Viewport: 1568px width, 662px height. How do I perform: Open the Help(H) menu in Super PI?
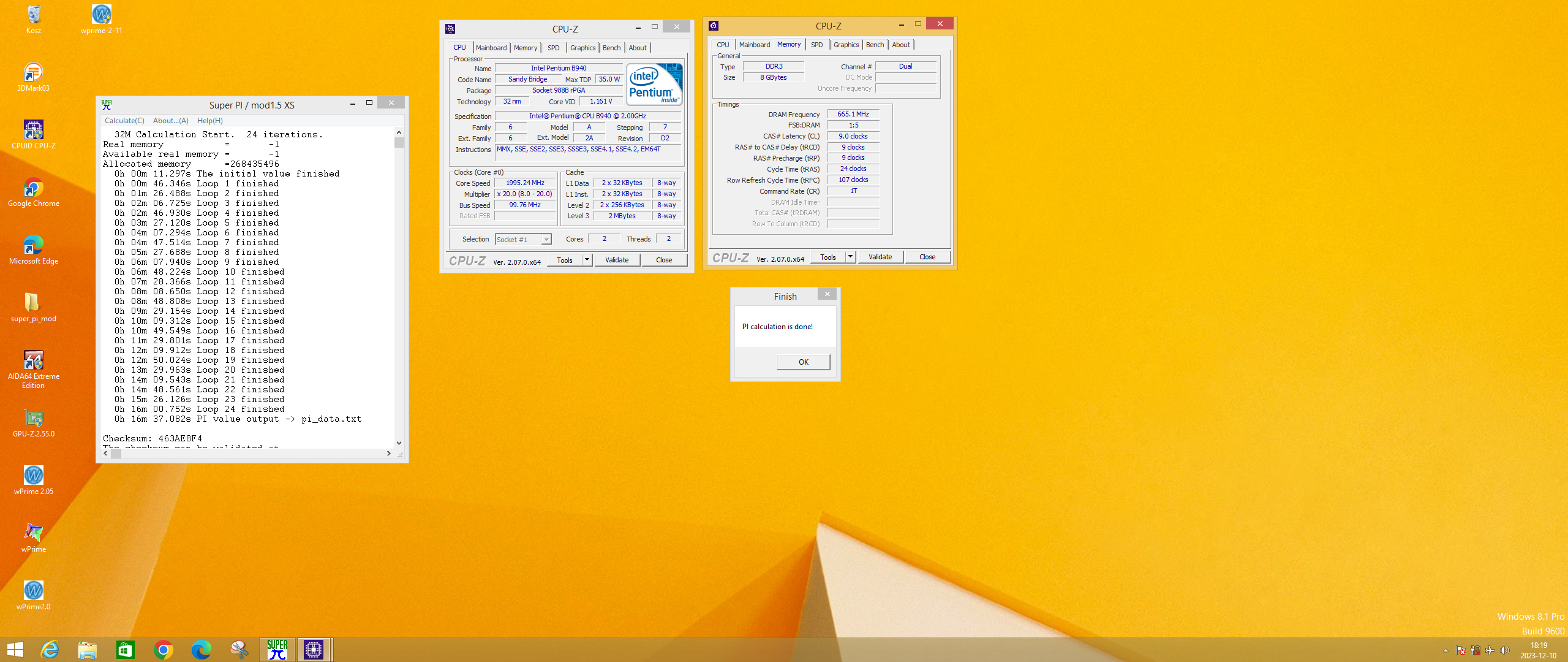(210, 121)
